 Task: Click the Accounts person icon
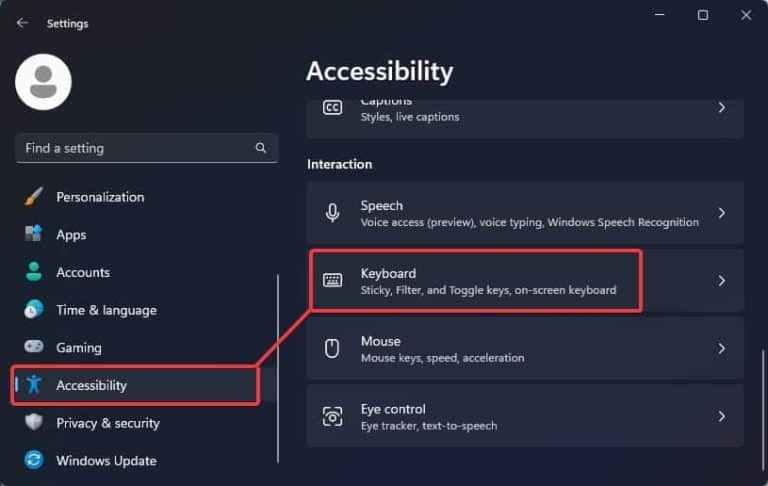[x=34, y=272]
